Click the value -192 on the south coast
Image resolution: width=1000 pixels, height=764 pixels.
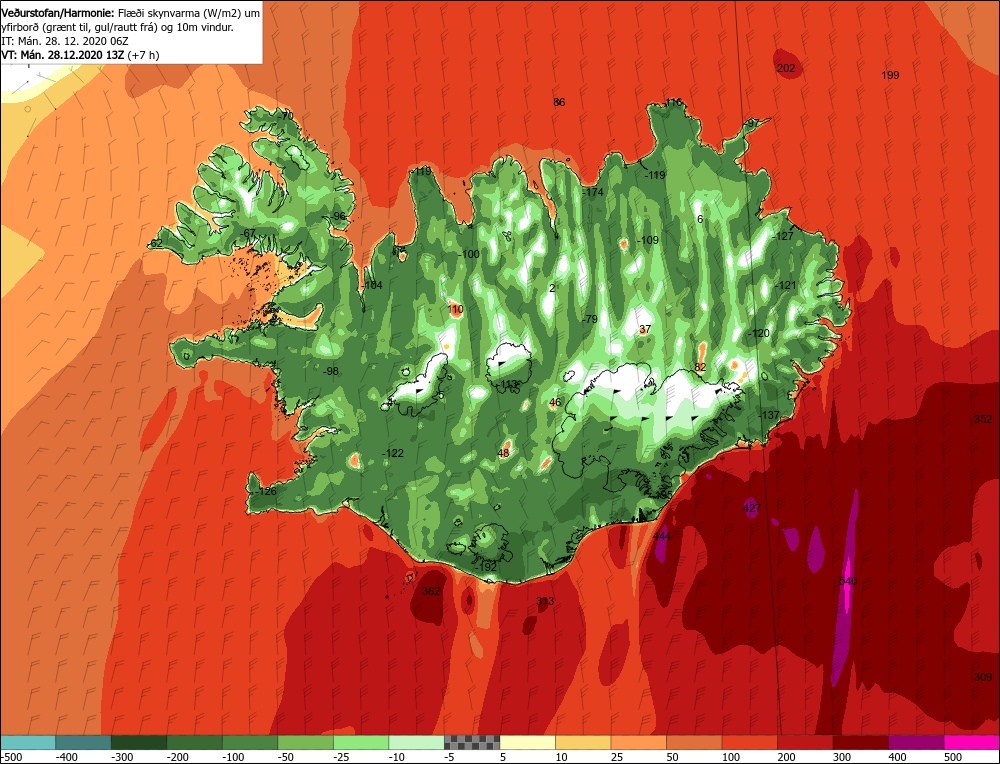487,567
